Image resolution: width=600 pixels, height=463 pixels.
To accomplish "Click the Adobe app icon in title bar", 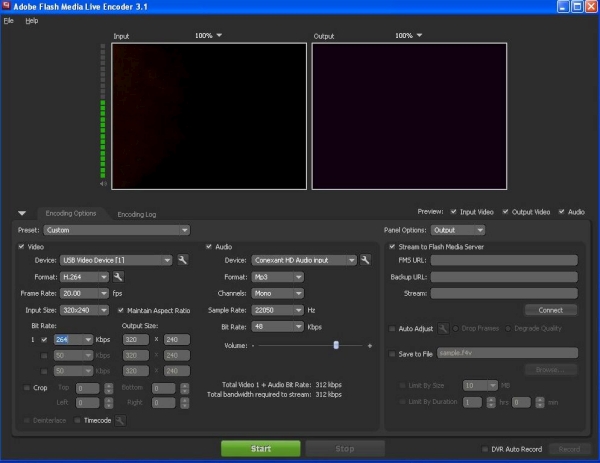I will pyautogui.click(x=8, y=6).
